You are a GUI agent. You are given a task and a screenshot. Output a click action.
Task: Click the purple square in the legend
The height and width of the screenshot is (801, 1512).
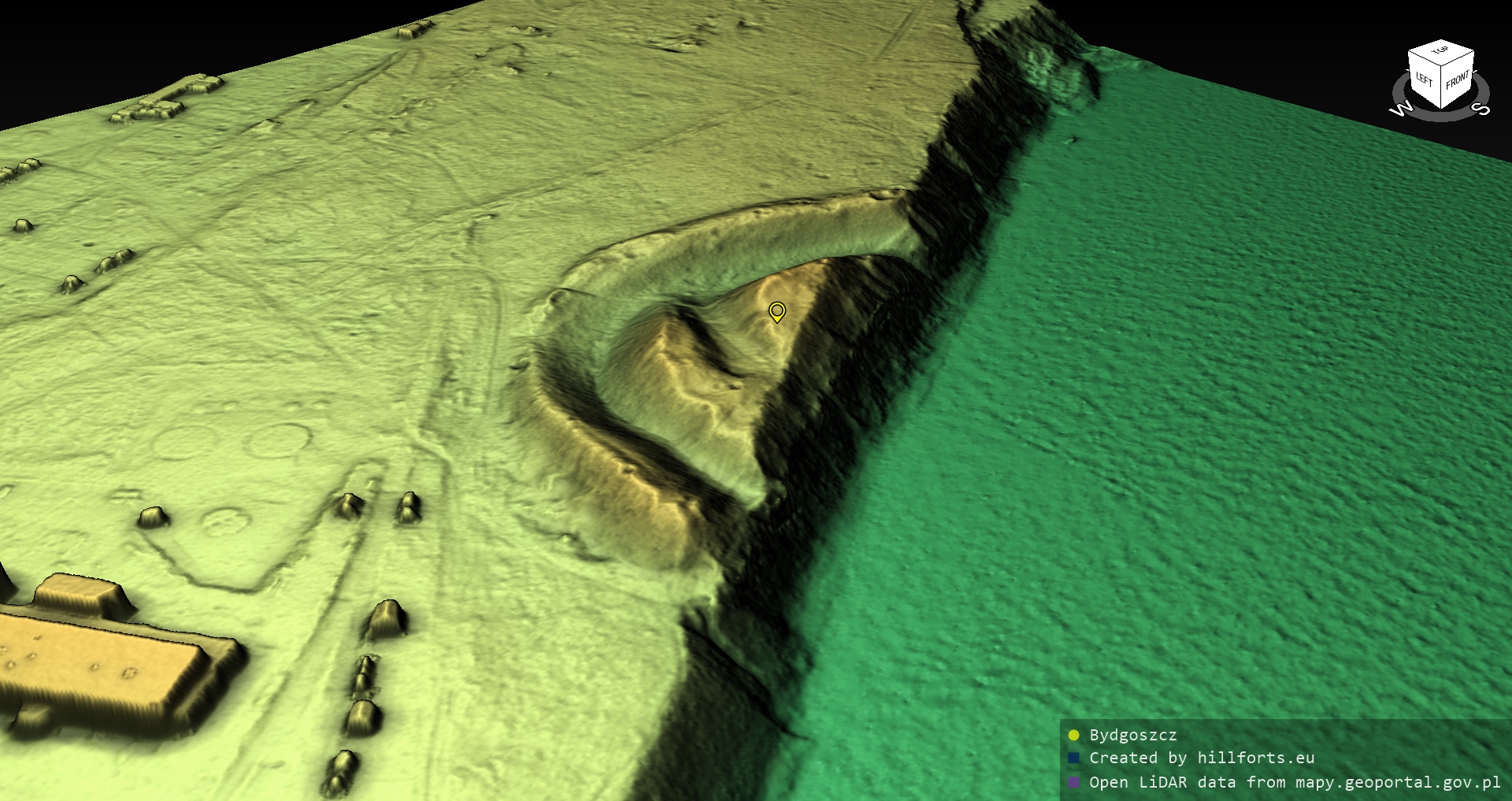pyautogui.click(x=1073, y=782)
